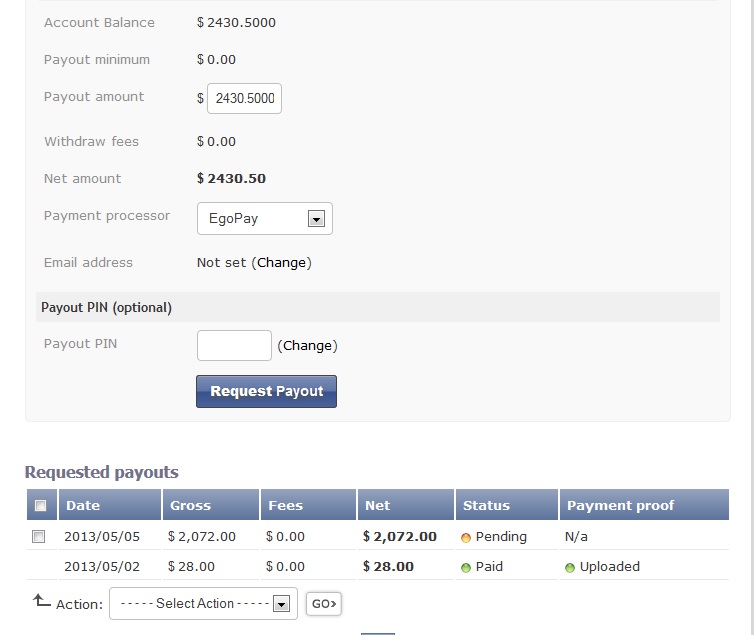Click the arrow icon left of Action label
Image resolution: width=754 pixels, height=635 pixels.
[x=41, y=600]
